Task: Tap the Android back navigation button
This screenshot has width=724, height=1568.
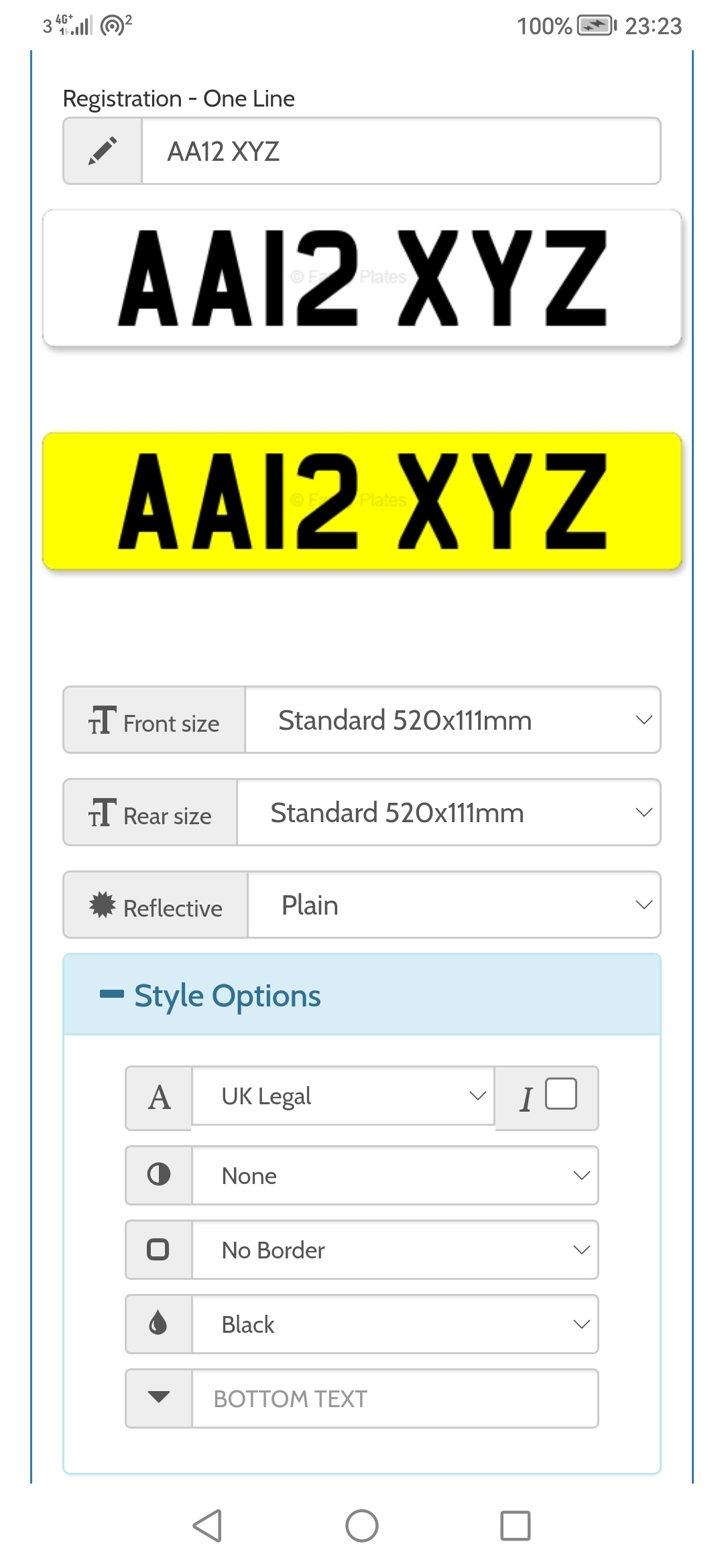Action: [x=207, y=1526]
